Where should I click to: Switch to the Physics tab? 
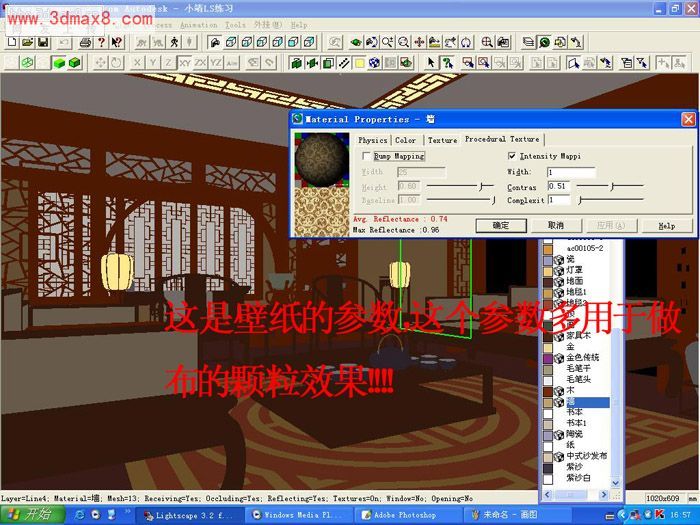pos(372,140)
